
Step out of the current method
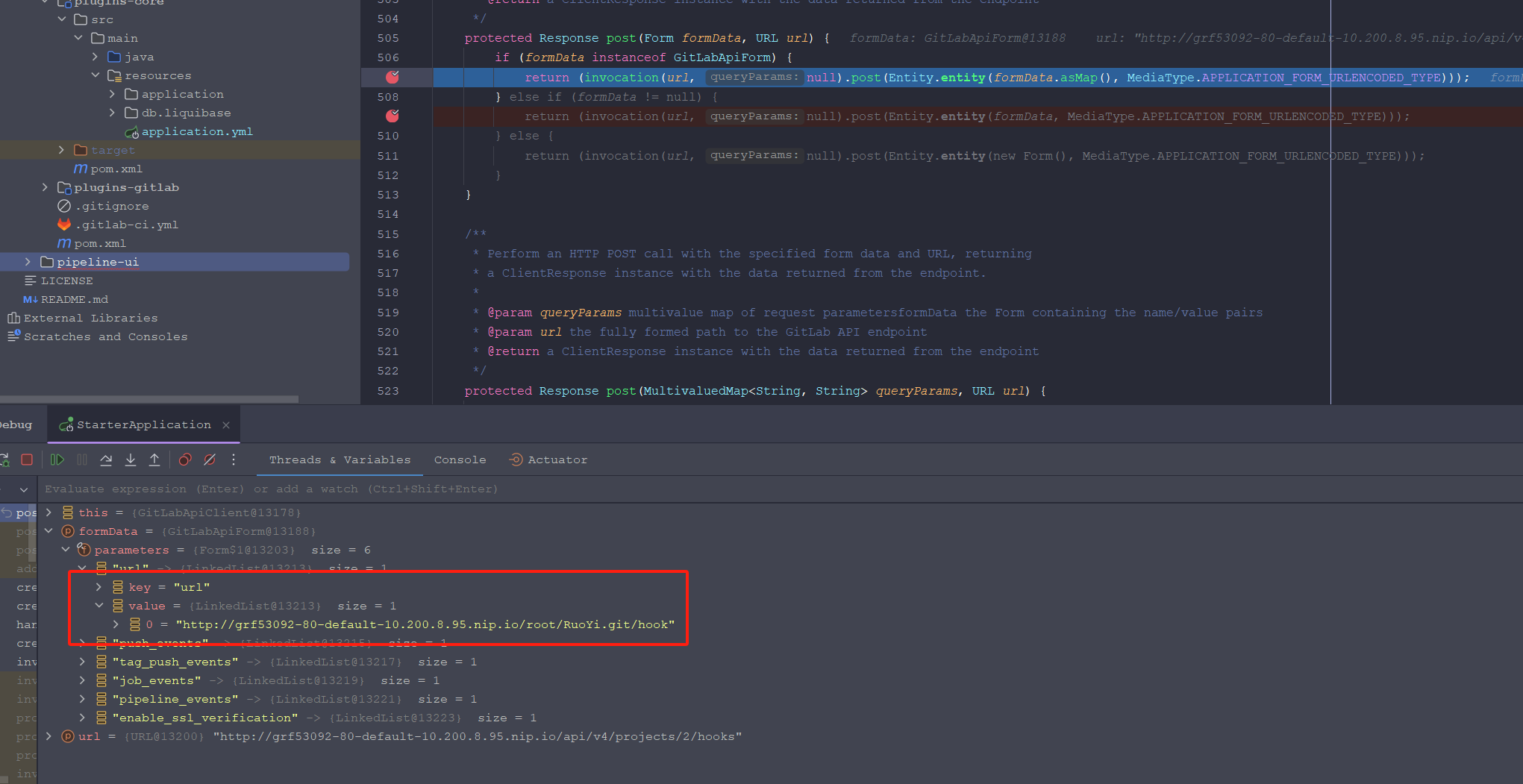pos(154,460)
